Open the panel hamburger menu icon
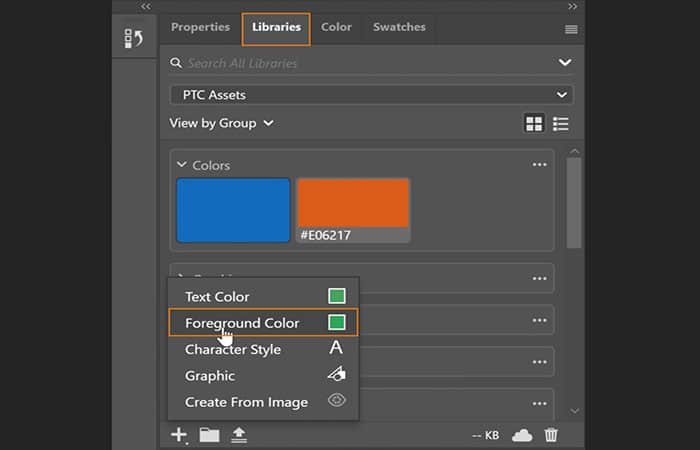 [571, 29]
